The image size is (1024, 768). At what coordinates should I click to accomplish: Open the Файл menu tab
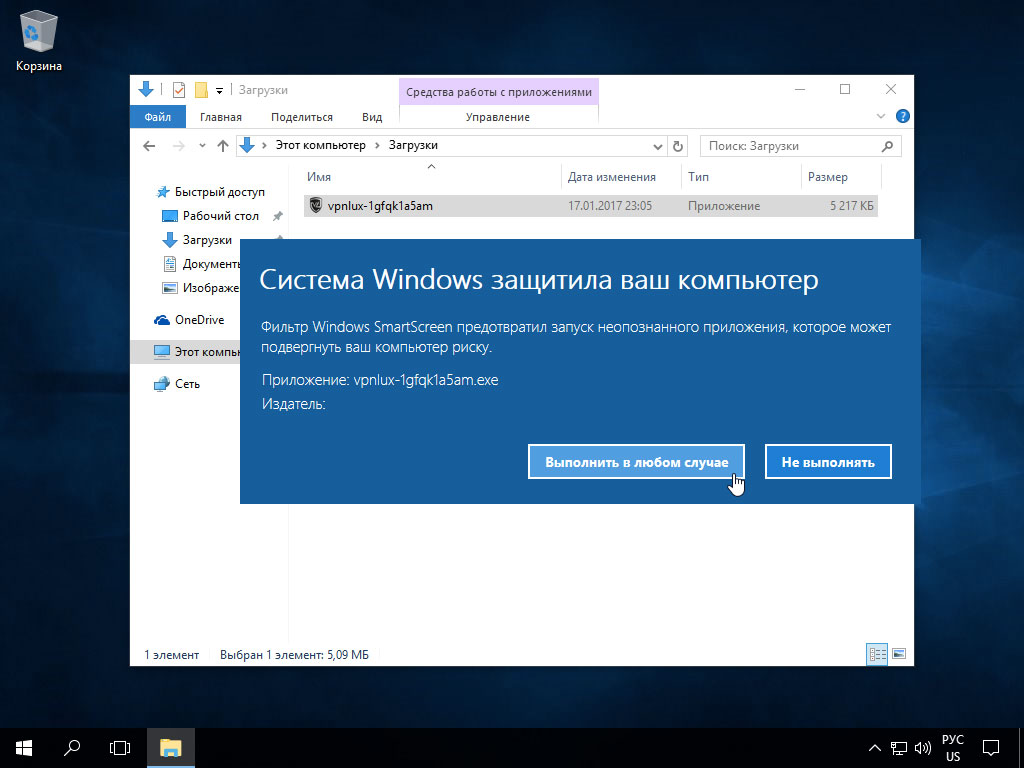pos(157,117)
